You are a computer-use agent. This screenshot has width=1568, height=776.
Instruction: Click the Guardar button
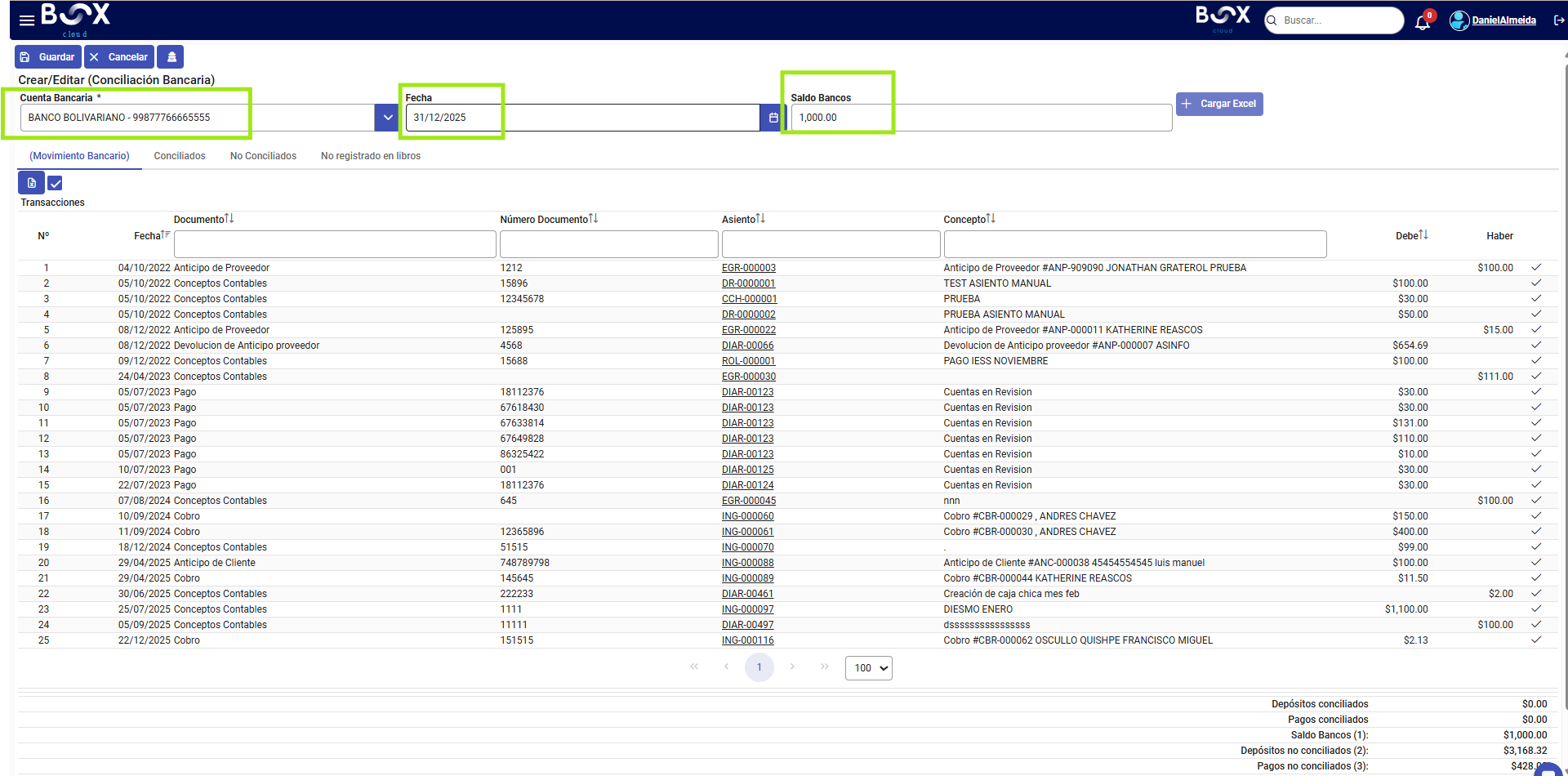pyautogui.click(x=48, y=57)
